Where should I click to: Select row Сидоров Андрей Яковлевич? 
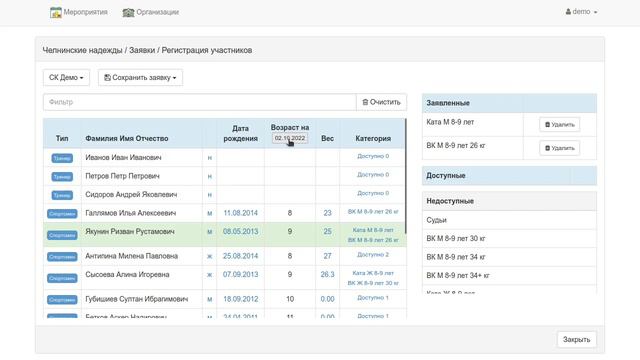click(x=225, y=195)
